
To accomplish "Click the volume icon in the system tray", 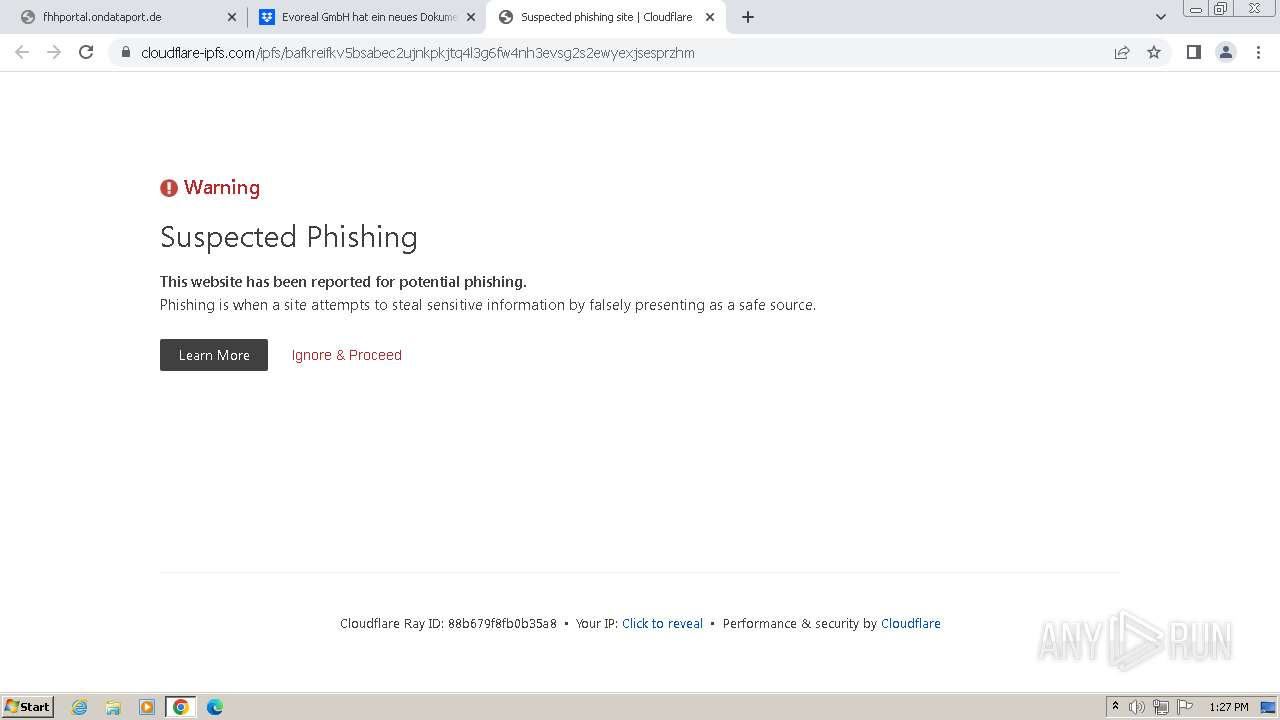I will tap(1137, 707).
